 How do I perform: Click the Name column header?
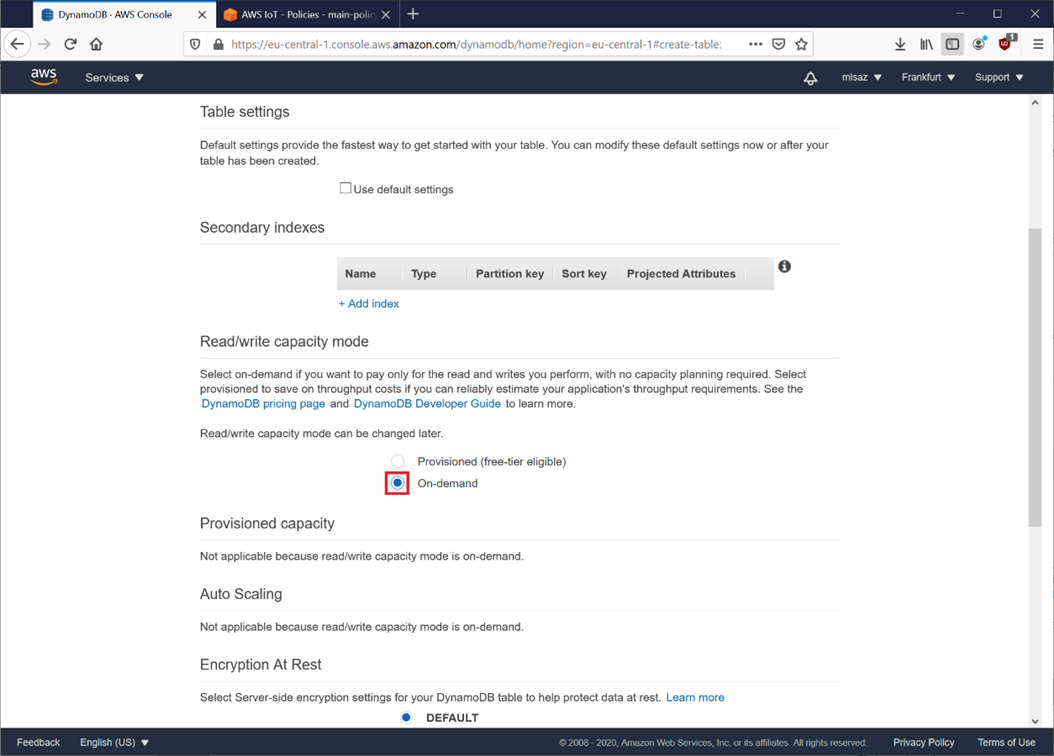tap(360, 274)
